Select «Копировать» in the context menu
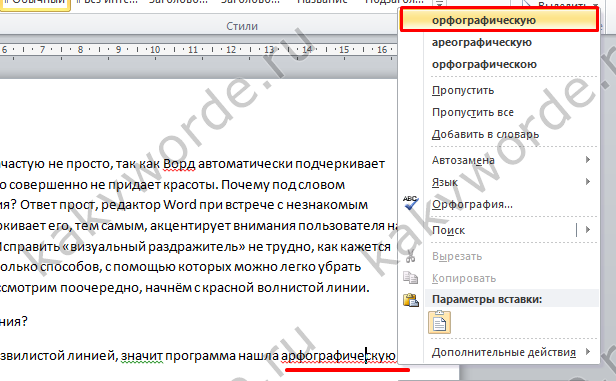Screen dimensions: 616x381 click(464, 278)
